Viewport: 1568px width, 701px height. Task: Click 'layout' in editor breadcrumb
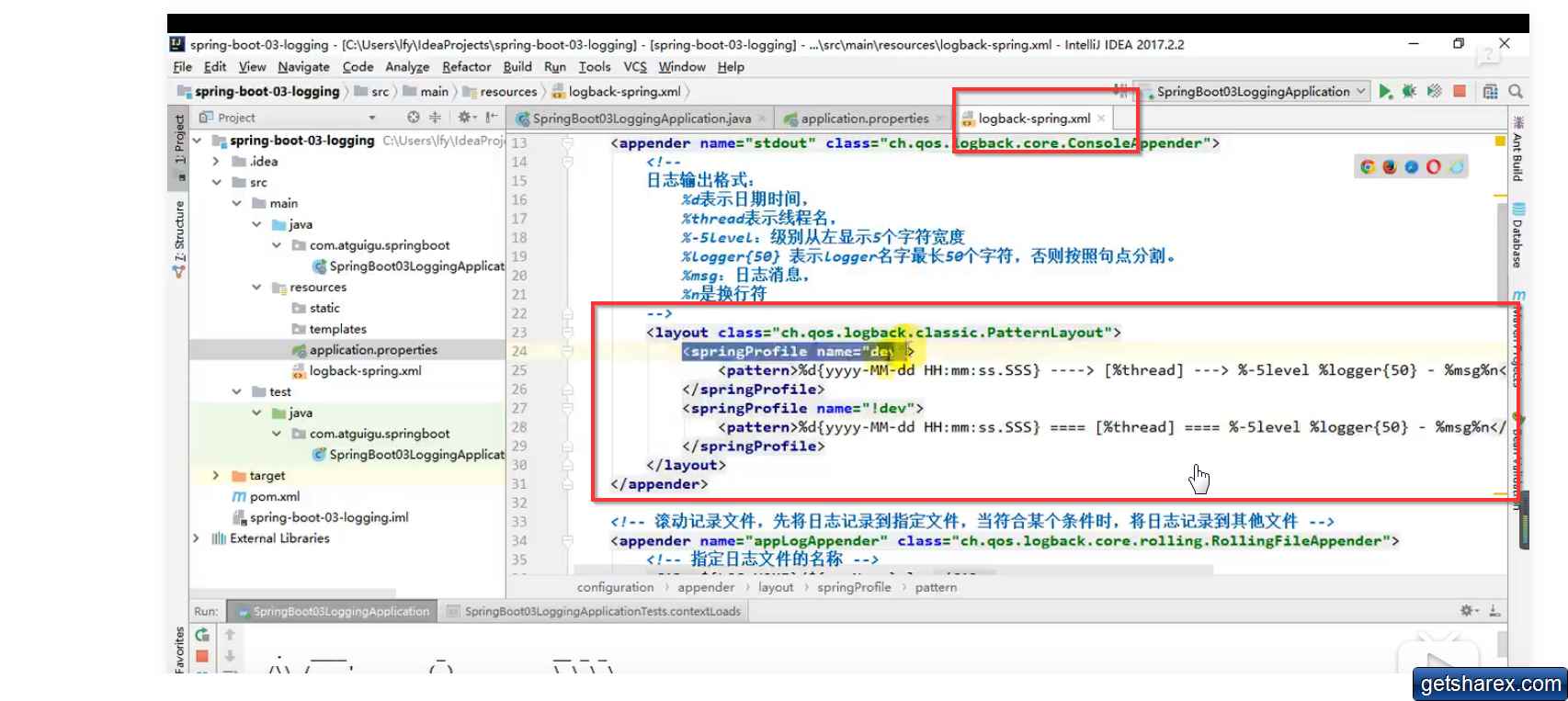click(776, 587)
